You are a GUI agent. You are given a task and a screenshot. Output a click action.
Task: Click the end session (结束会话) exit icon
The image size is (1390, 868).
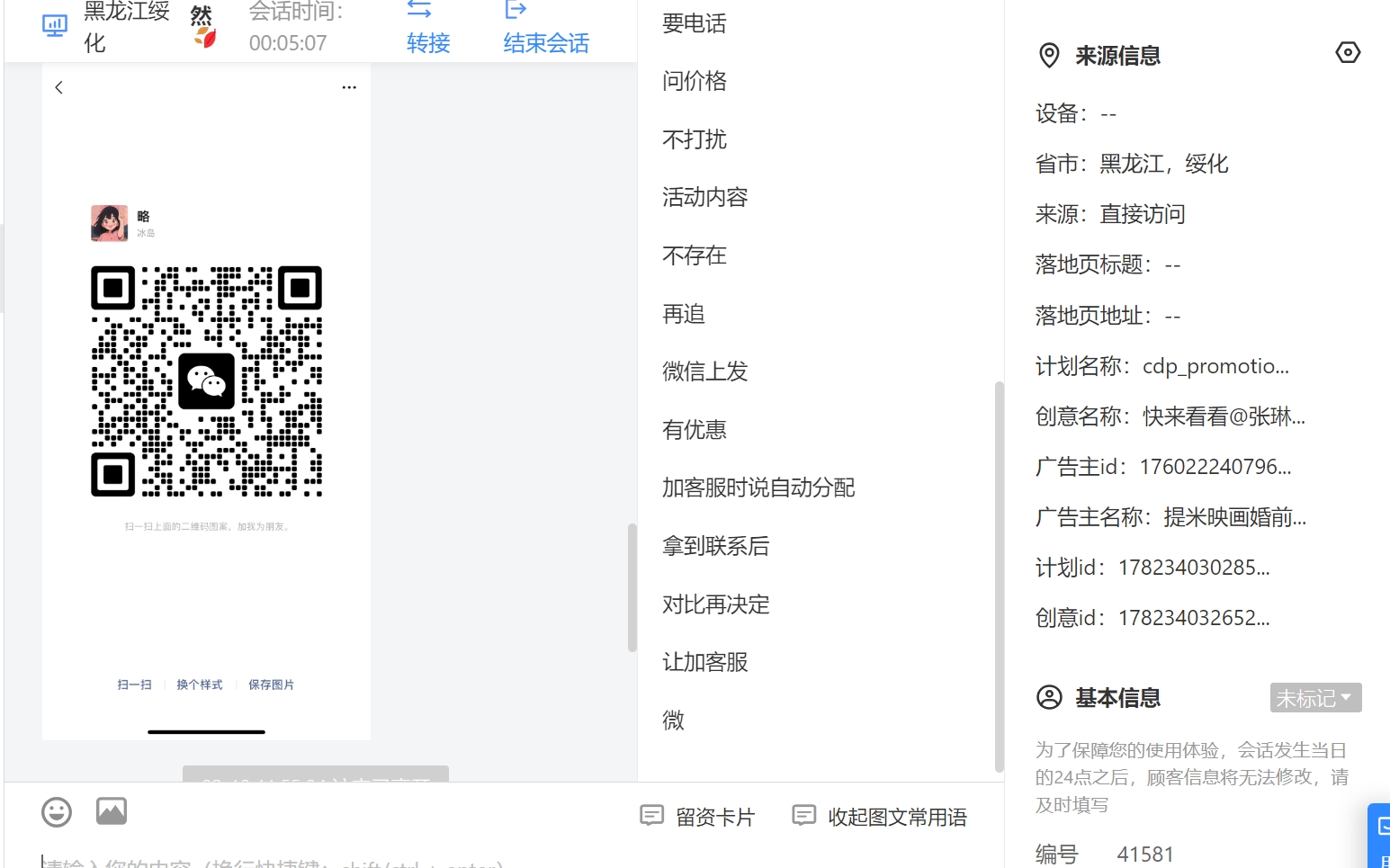pyautogui.click(x=516, y=9)
